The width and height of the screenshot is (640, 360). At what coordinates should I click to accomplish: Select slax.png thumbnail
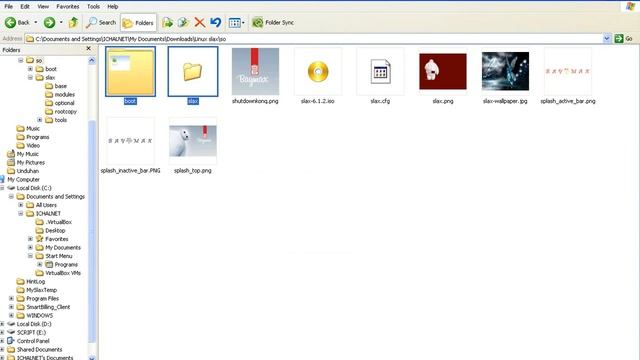click(443, 71)
